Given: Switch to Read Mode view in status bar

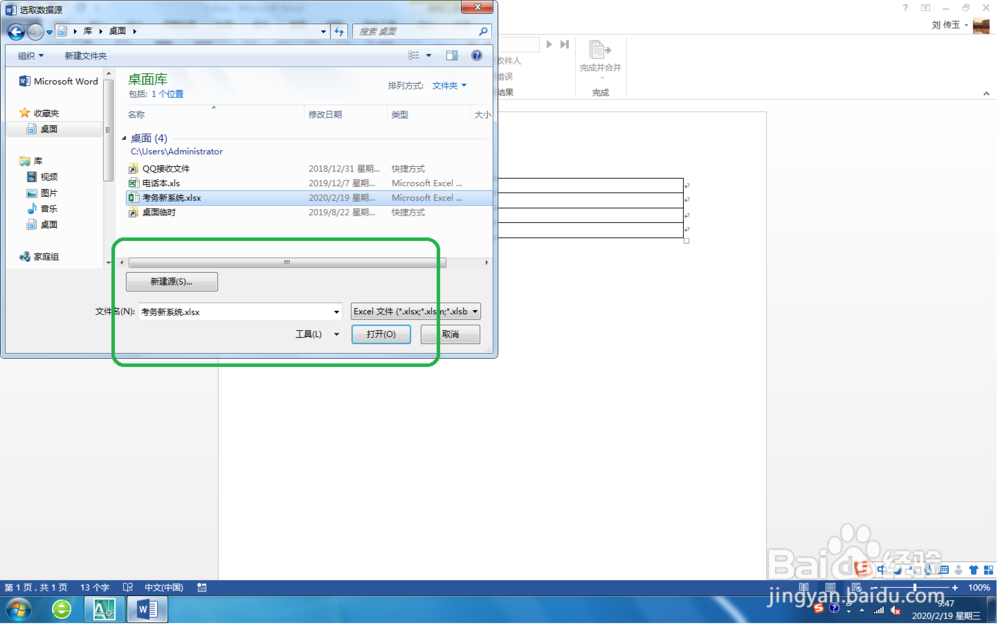Looking at the screenshot, I should pos(803,588).
